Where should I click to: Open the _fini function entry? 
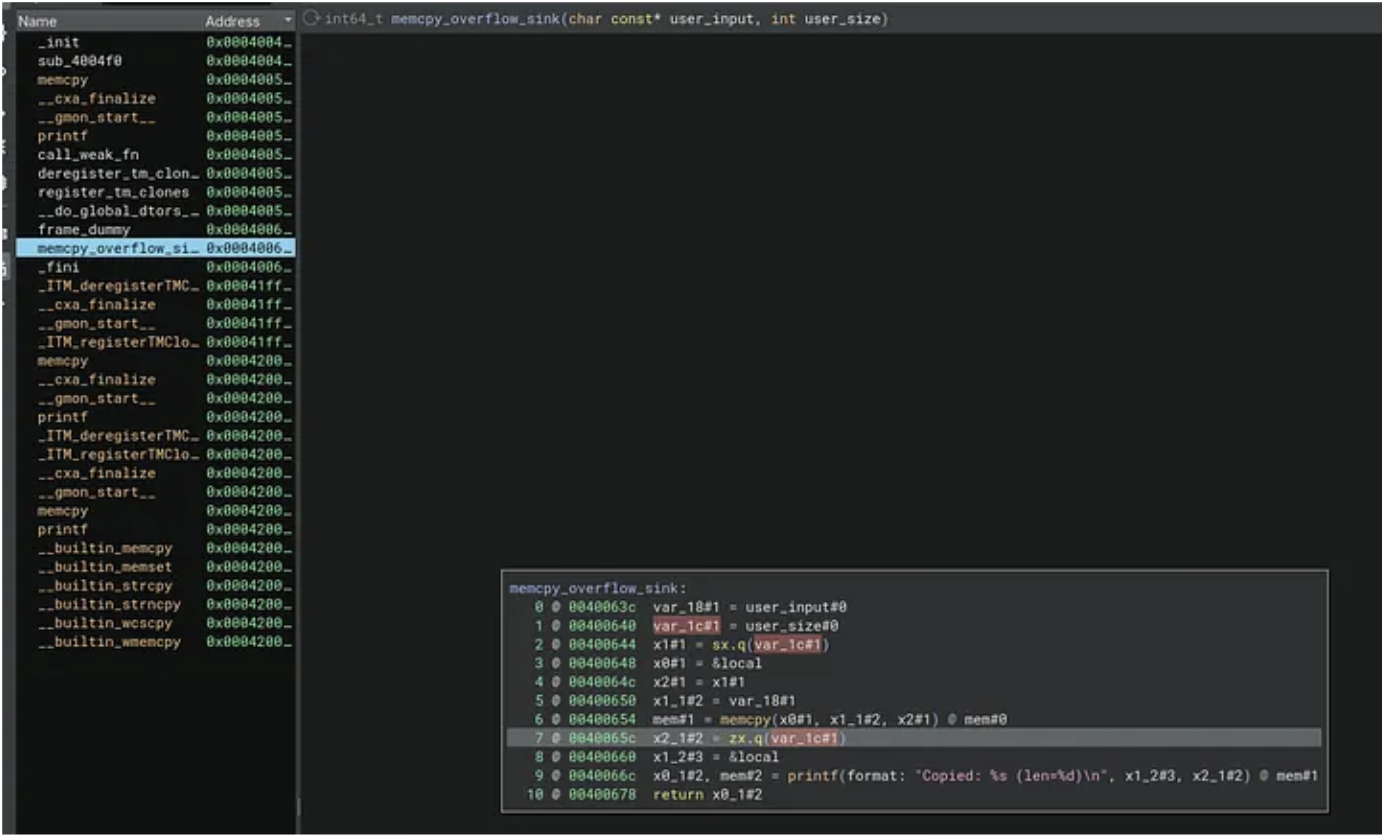pyautogui.click(x=58, y=267)
